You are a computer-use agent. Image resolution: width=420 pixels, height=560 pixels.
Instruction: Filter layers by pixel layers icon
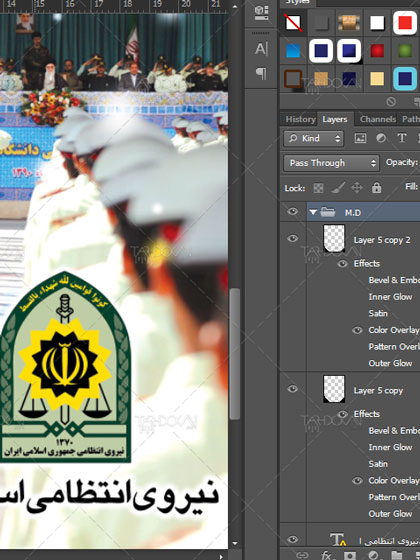[x=360, y=138]
